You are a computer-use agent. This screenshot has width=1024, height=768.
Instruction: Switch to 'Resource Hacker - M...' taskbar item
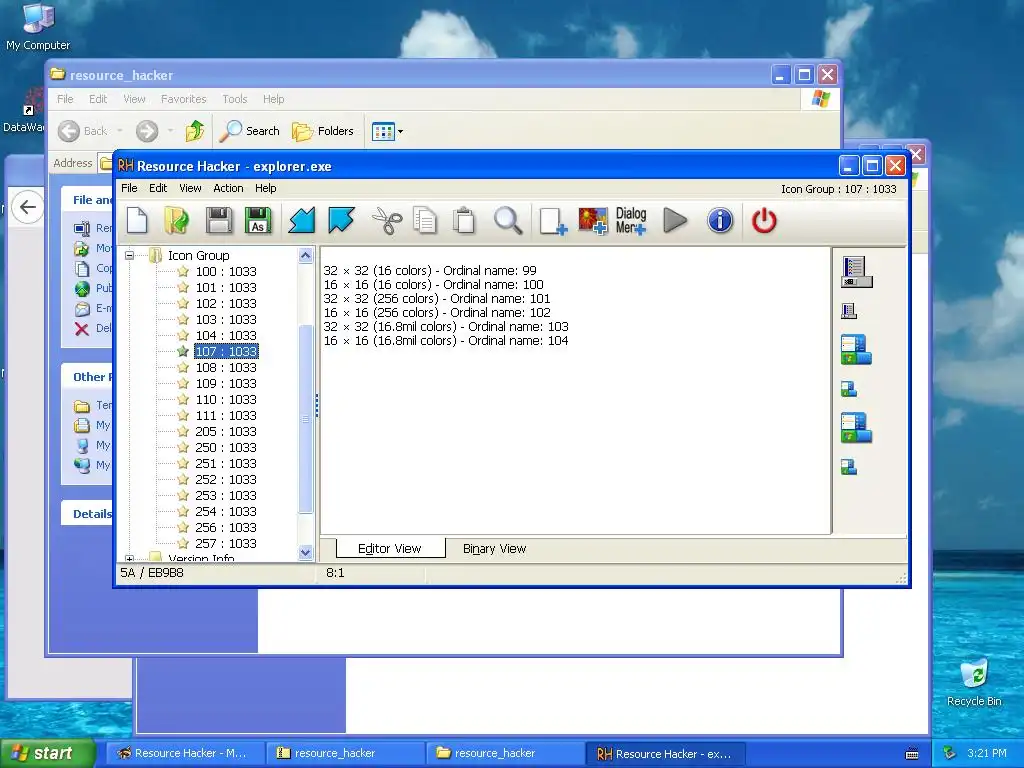tap(185, 754)
